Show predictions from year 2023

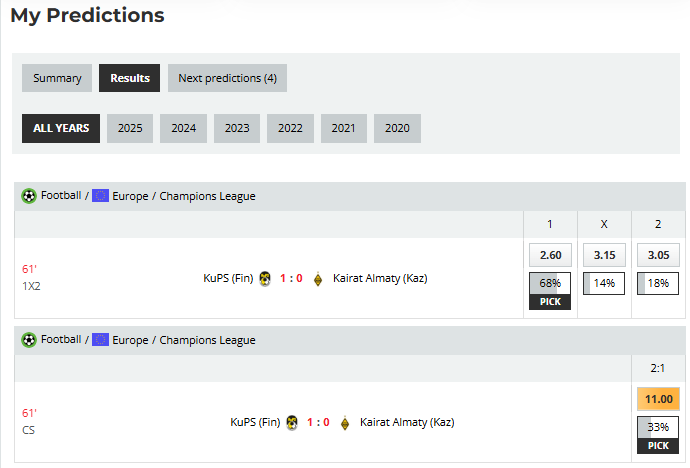237,128
